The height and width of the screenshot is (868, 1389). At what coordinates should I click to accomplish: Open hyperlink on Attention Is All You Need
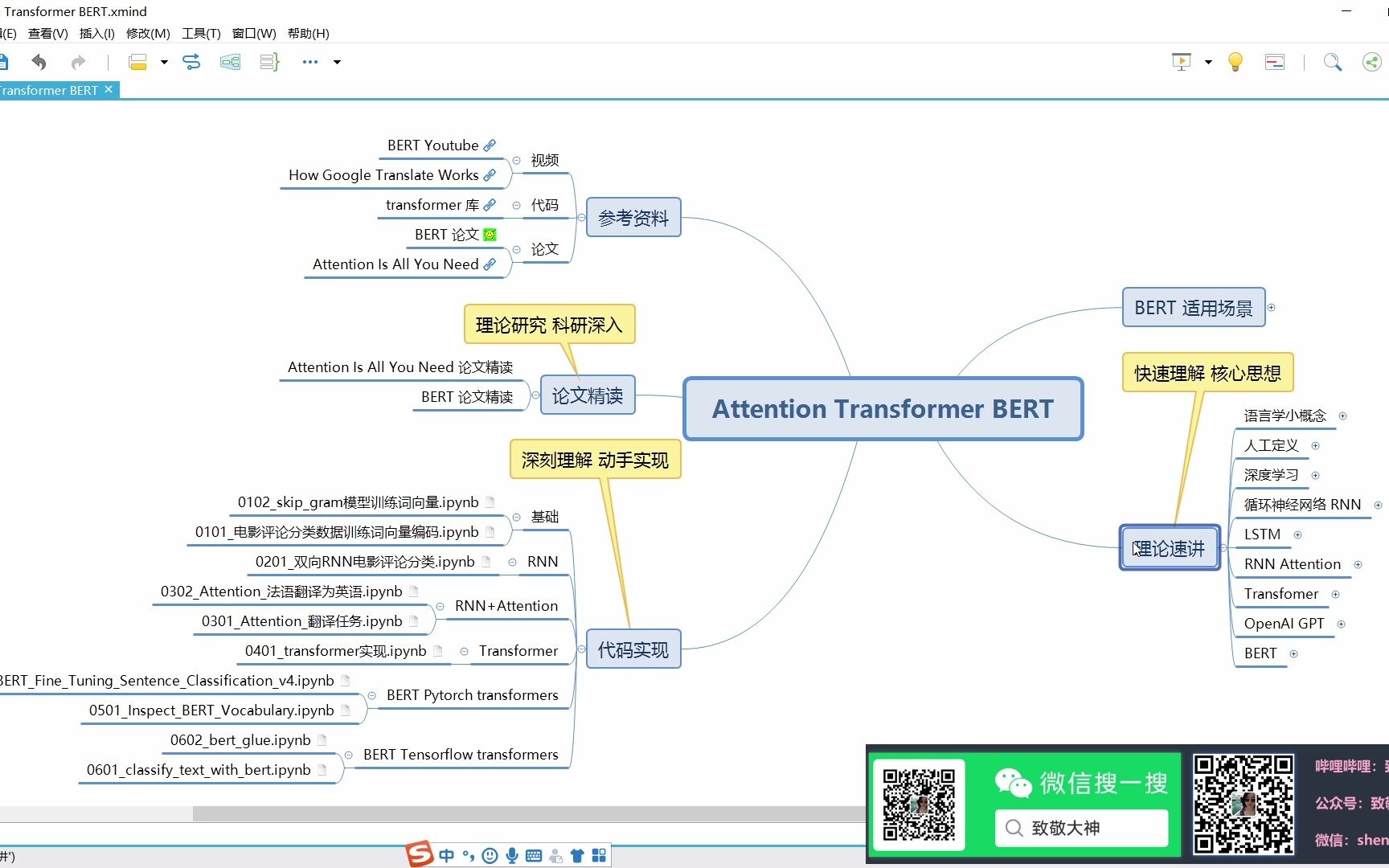tap(490, 264)
